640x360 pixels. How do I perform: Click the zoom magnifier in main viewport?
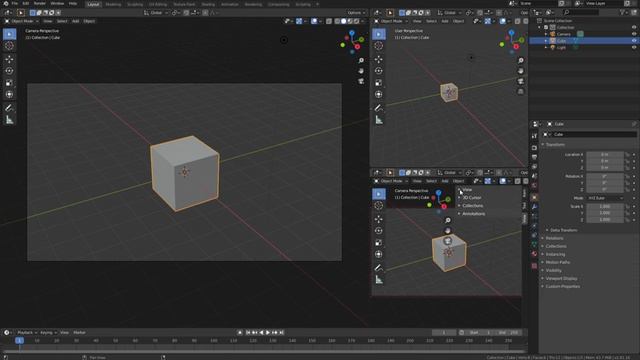(361, 60)
